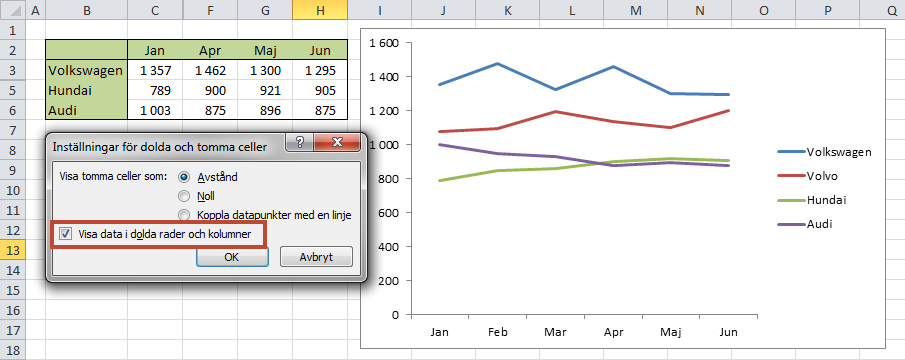Select the Noll radio option

click(185, 196)
